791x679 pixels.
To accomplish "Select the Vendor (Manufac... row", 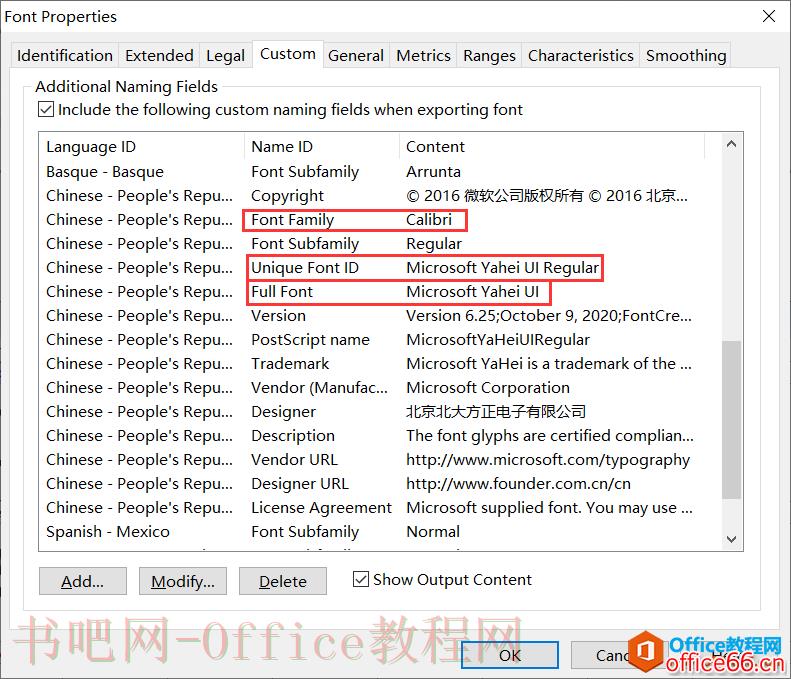I will pyautogui.click(x=380, y=387).
